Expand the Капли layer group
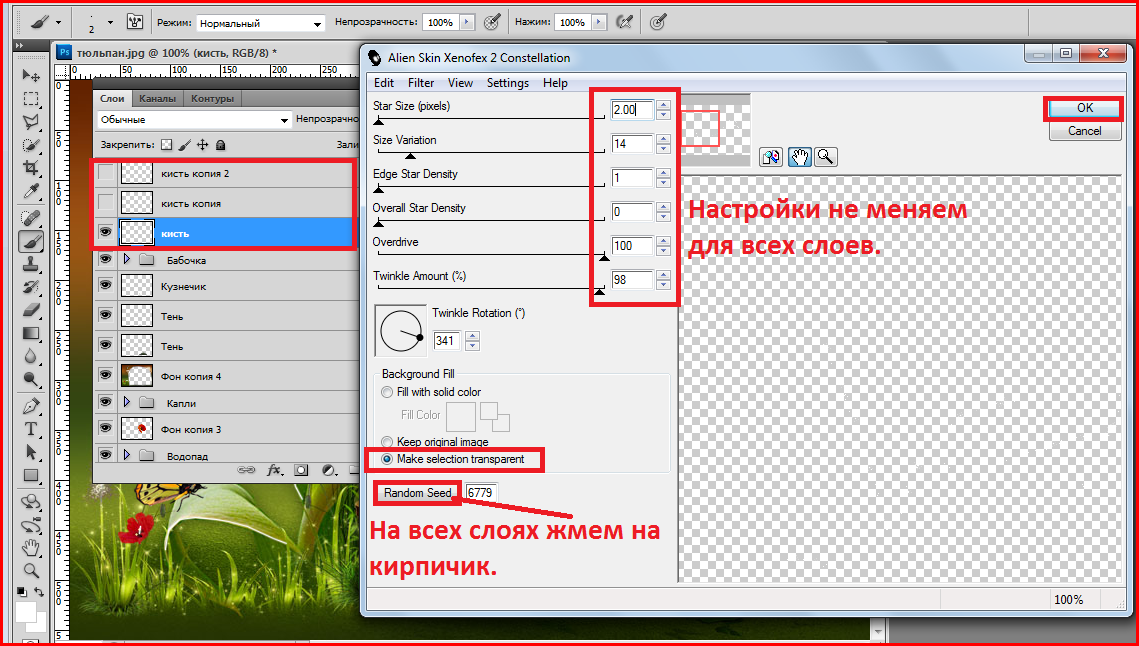 [x=128, y=402]
